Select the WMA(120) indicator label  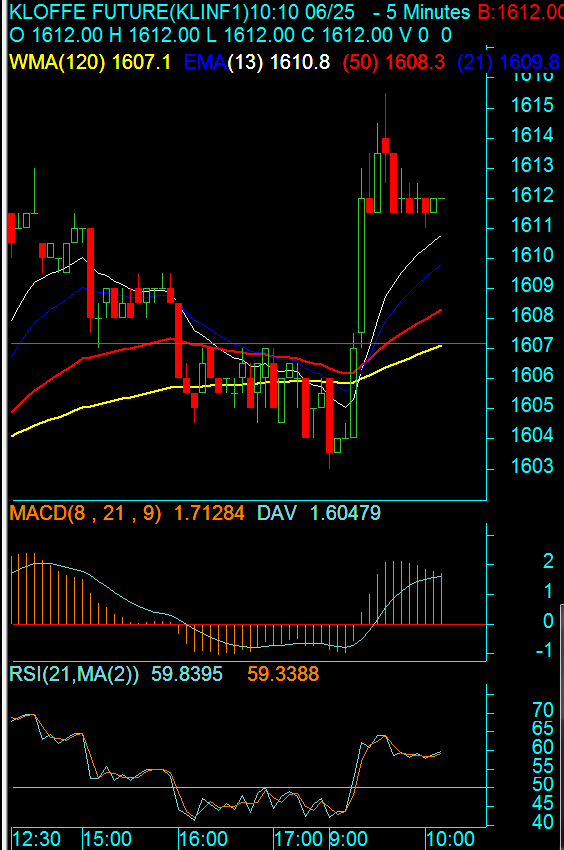coord(57,62)
